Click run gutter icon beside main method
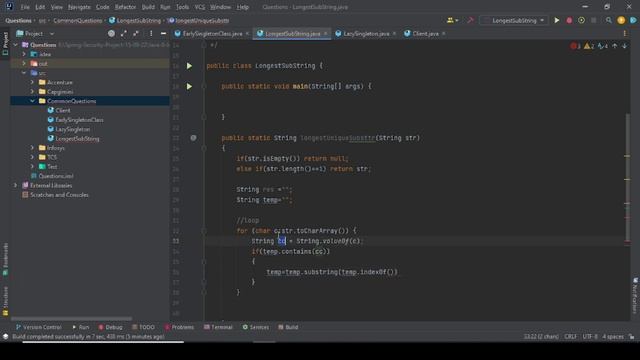 tap(189, 86)
